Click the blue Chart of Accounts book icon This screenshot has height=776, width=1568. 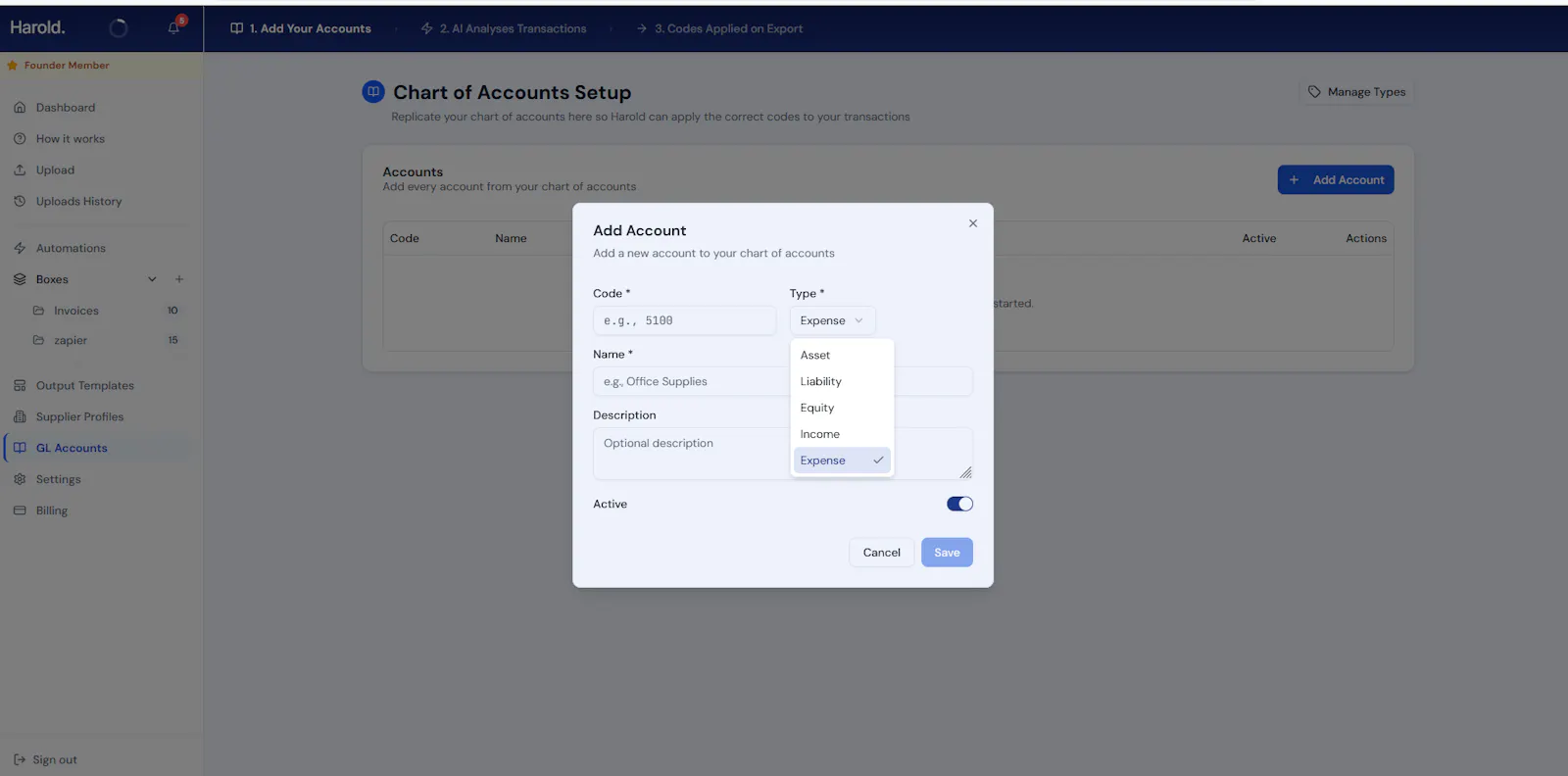click(x=373, y=92)
